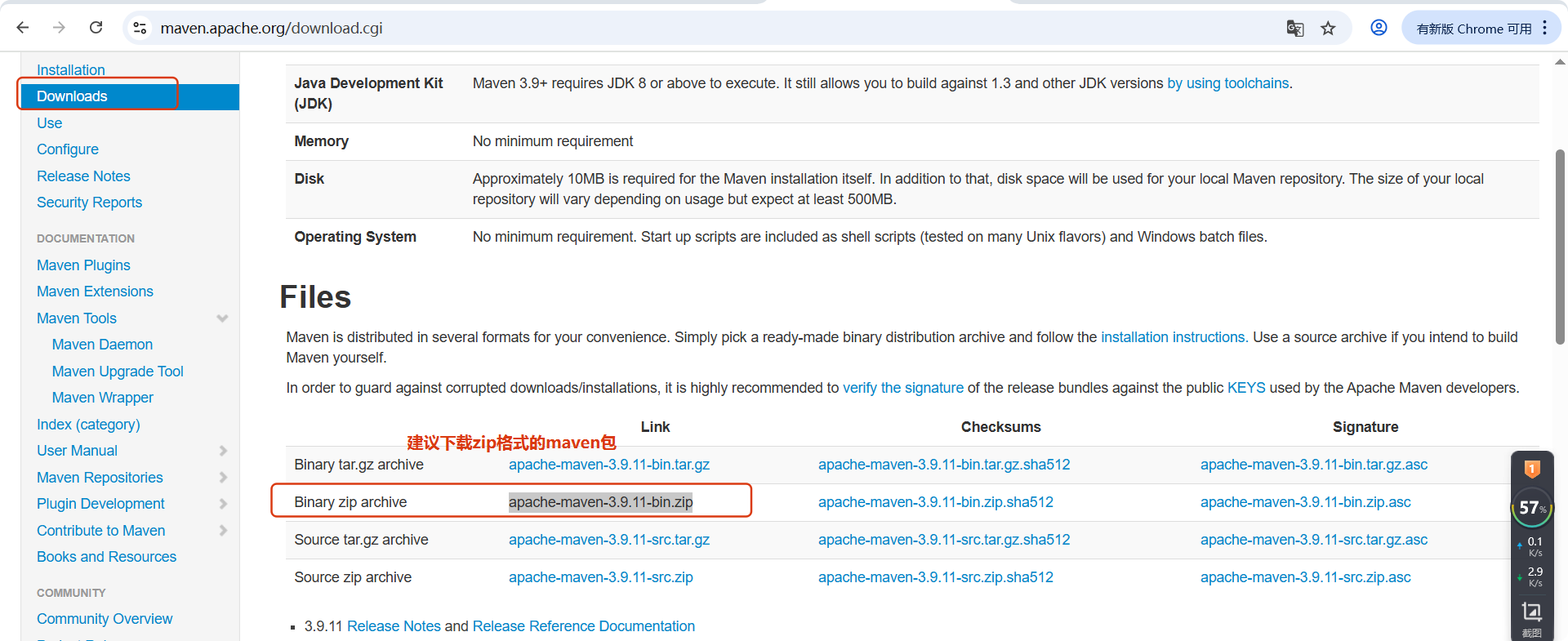Image resolution: width=1568 pixels, height=641 pixels.
Task: Click the 'Files' section heading
Action: coord(315,297)
